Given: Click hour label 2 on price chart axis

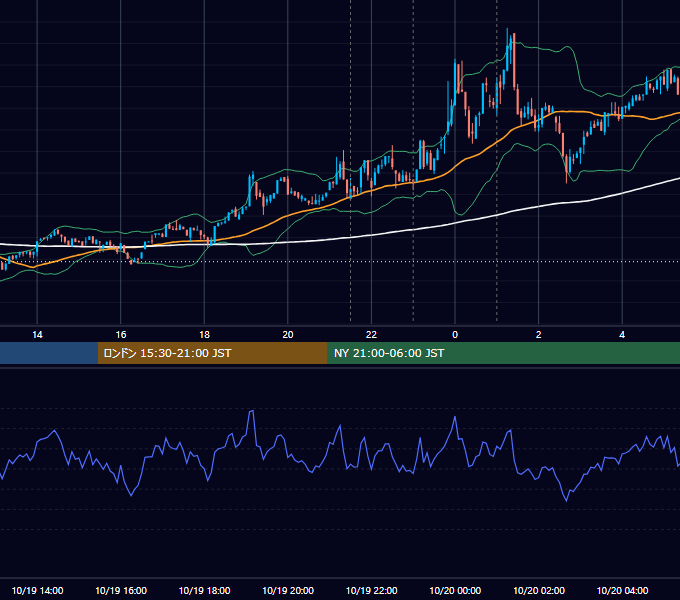Looking at the screenshot, I should (x=539, y=335).
